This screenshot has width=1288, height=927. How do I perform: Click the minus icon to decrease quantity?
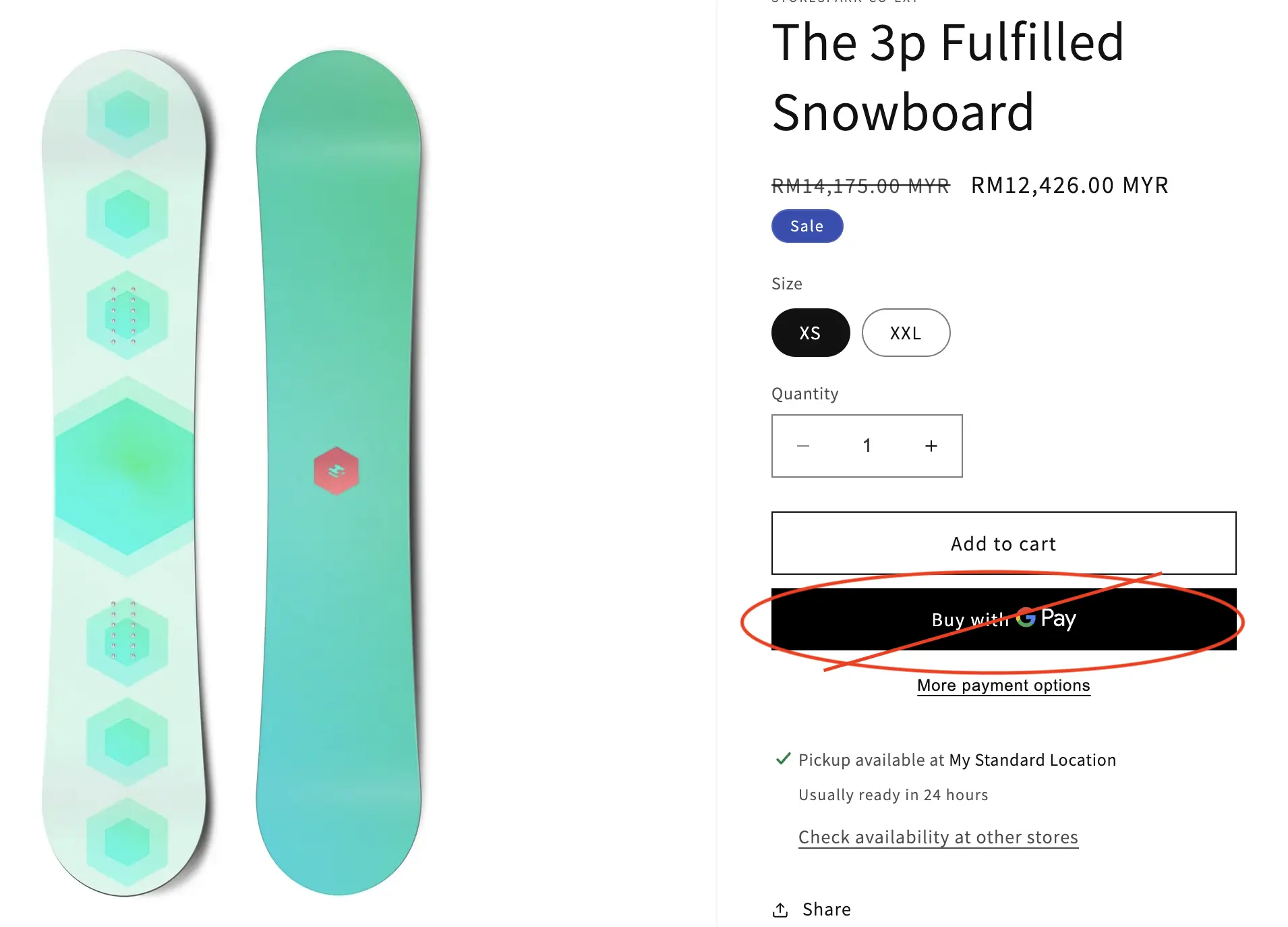[x=803, y=445]
